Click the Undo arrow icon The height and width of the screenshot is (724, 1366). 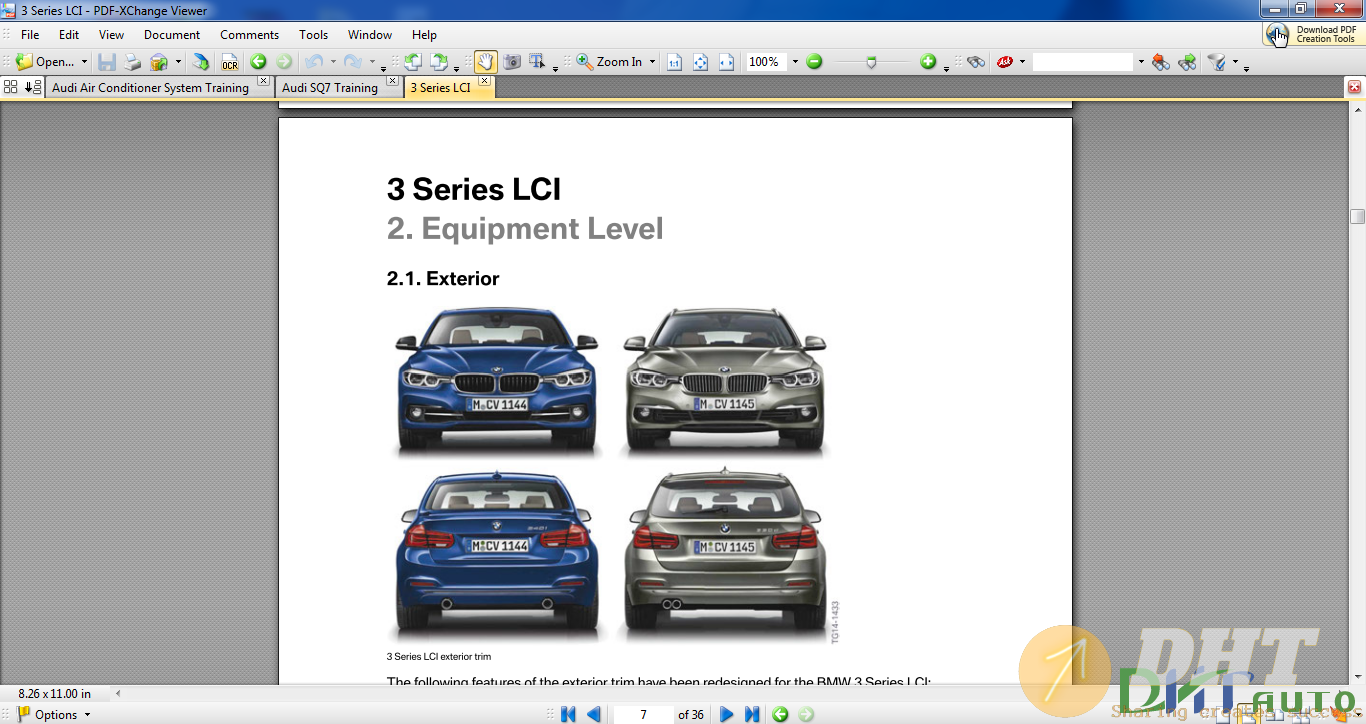click(314, 62)
